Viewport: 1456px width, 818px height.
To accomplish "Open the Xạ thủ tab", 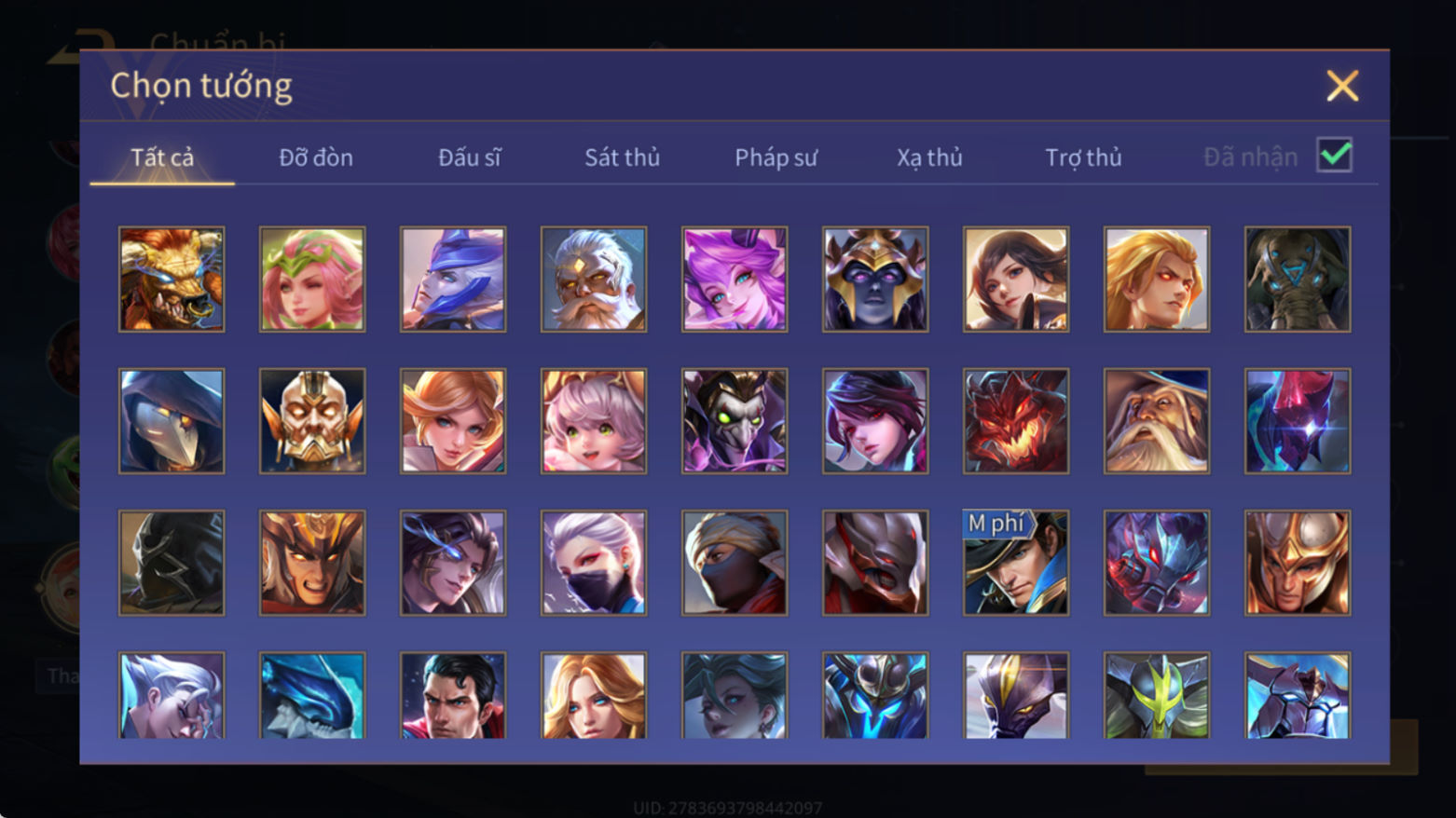I will tap(929, 157).
